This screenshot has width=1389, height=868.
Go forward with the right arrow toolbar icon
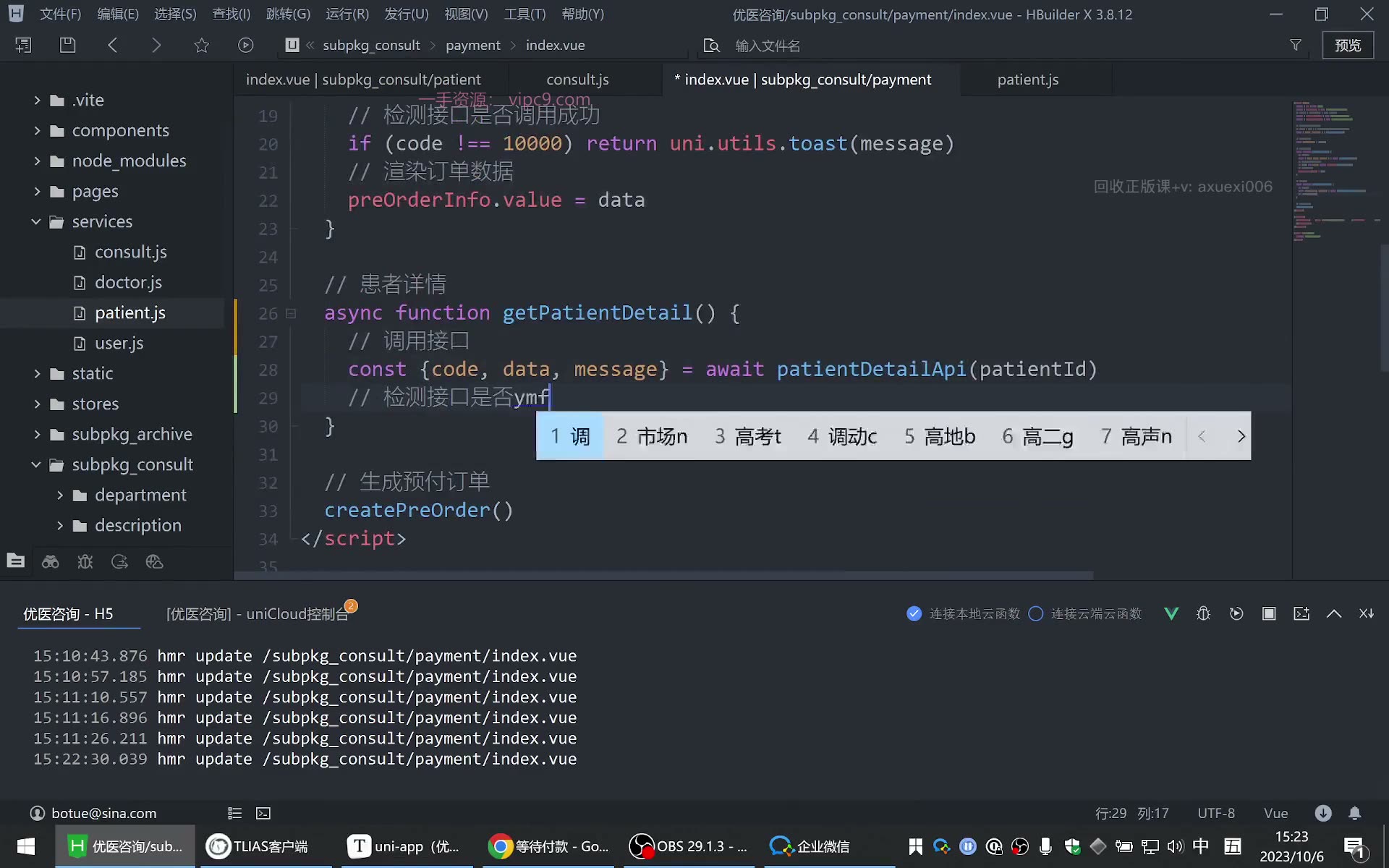156,45
